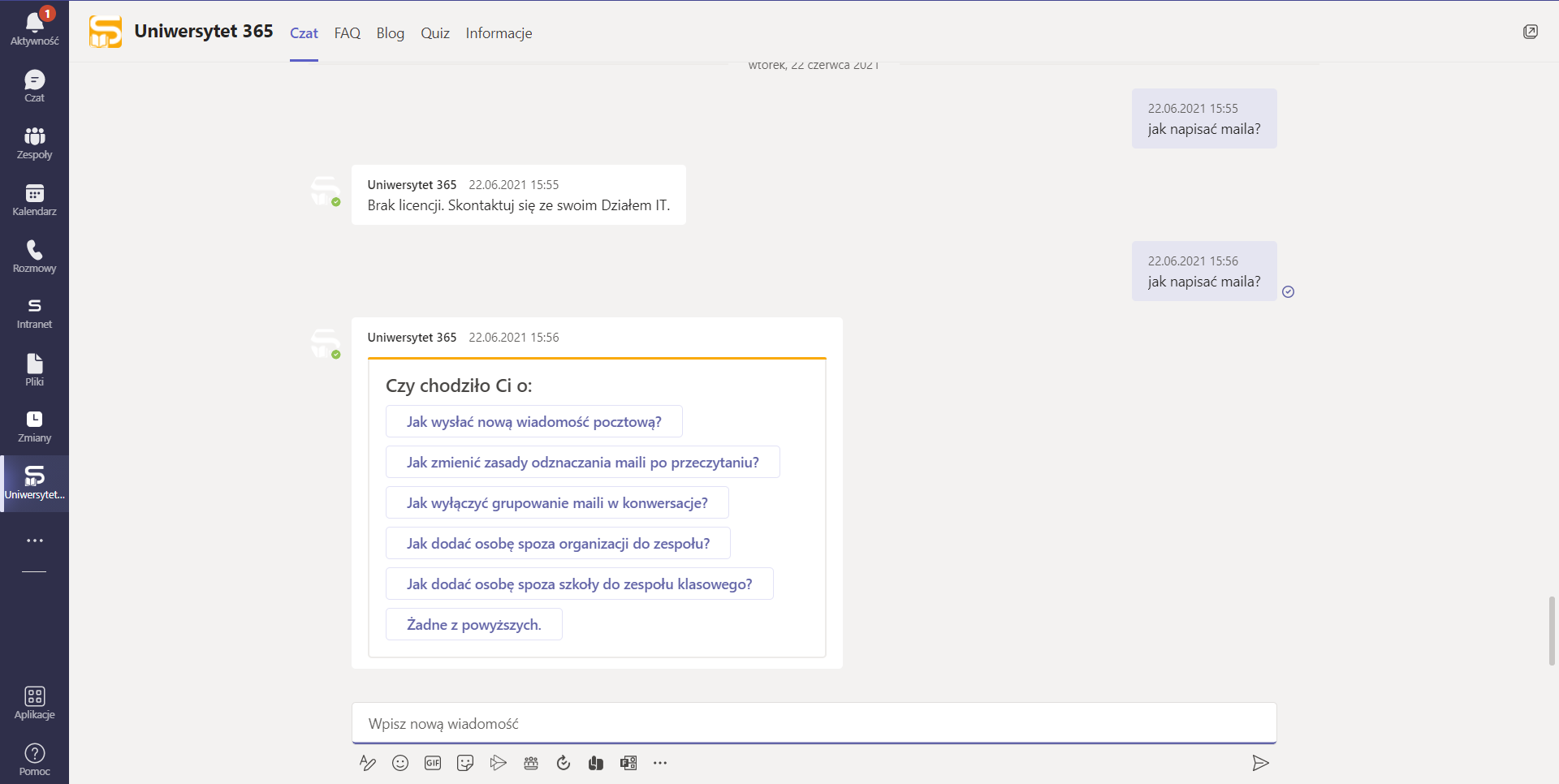Open Aplikacje store

tap(34, 703)
